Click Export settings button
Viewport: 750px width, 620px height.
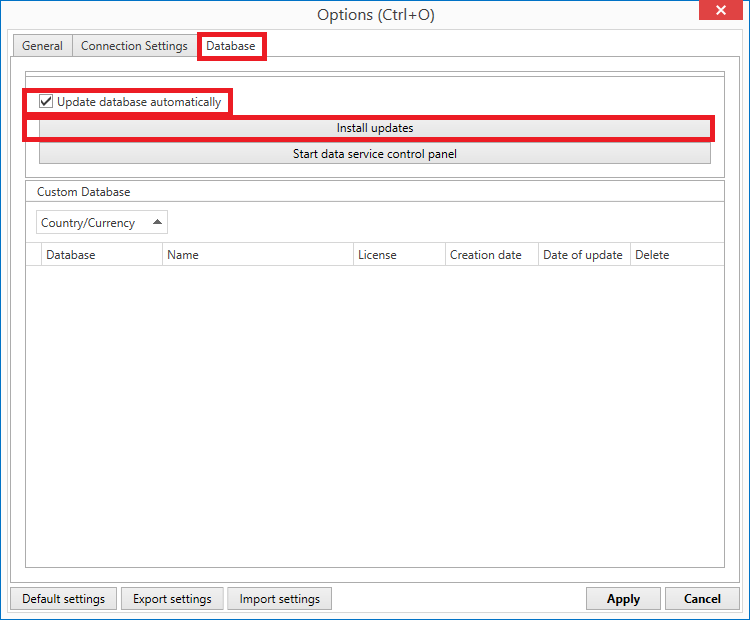[x=172, y=599]
